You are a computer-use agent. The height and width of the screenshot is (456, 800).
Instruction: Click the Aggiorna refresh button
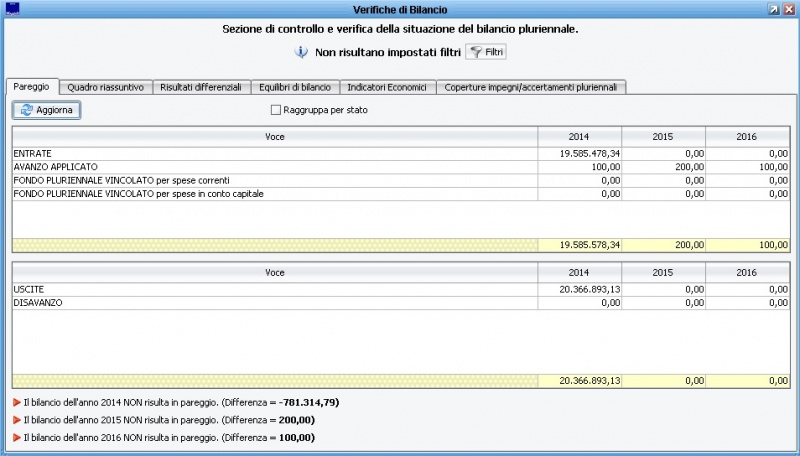coord(46,110)
